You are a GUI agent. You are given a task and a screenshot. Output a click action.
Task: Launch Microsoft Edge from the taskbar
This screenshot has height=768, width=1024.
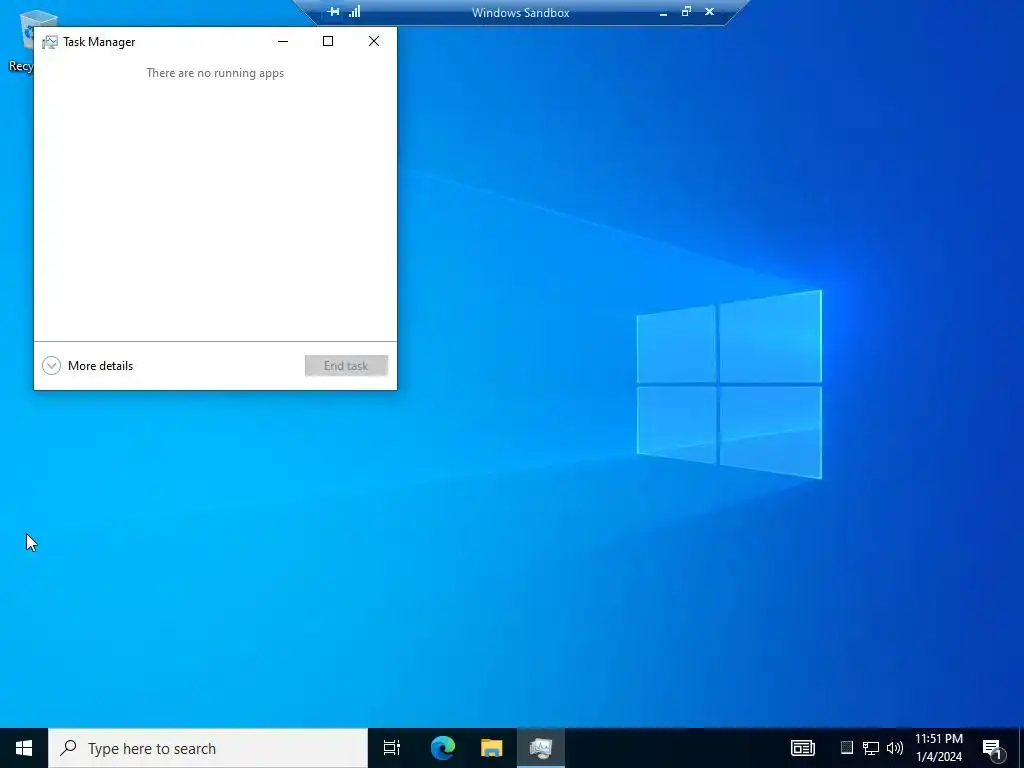(x=442, y=748)
